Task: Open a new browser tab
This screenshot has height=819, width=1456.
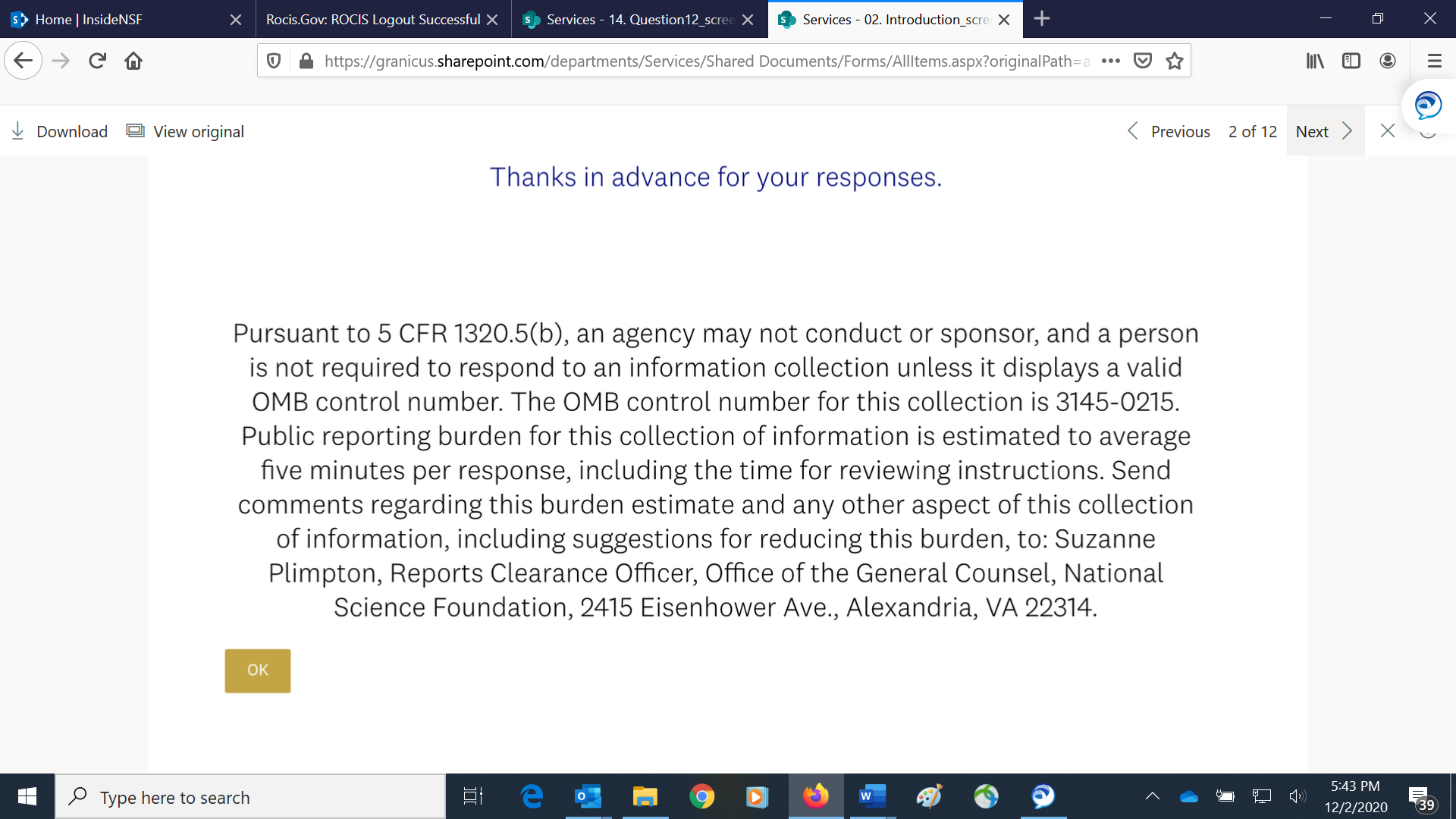Action: click(1042, 19)
